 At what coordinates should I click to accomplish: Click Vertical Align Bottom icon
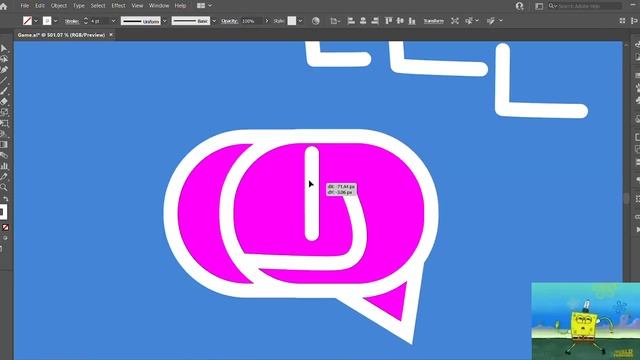(412, 21)
